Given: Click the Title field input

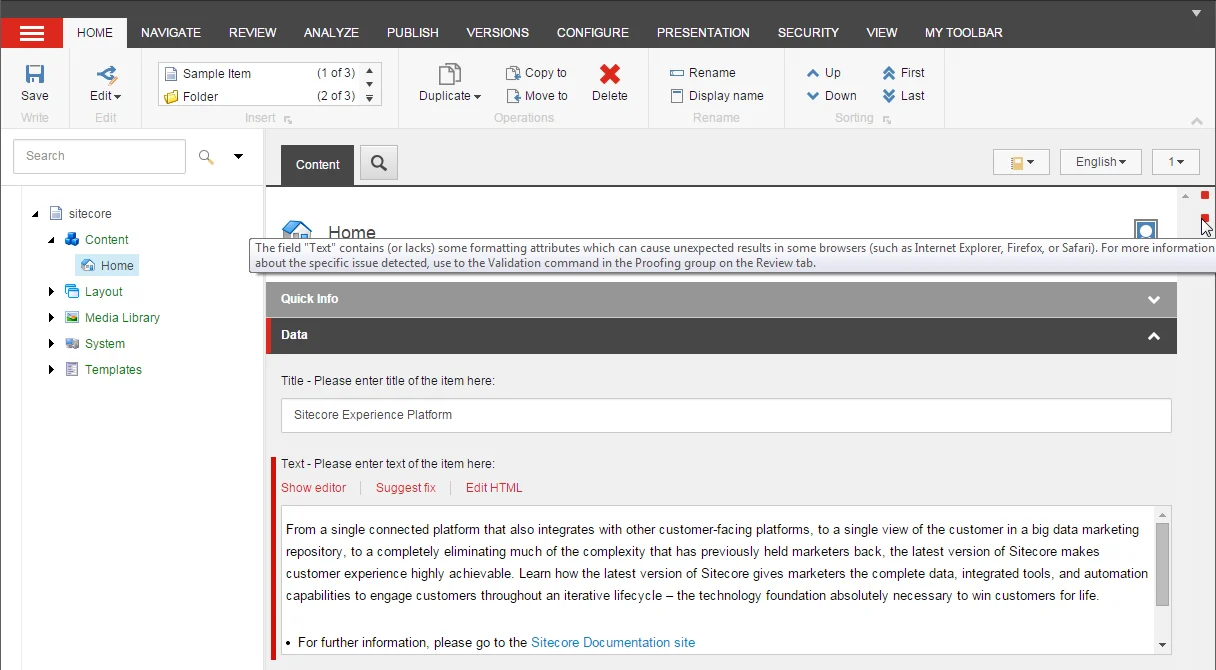Looking at the screenshot, I should (726, 415).
